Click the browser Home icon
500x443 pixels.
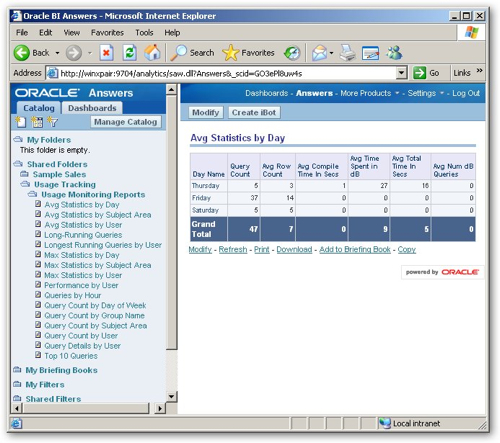point(152,53)
